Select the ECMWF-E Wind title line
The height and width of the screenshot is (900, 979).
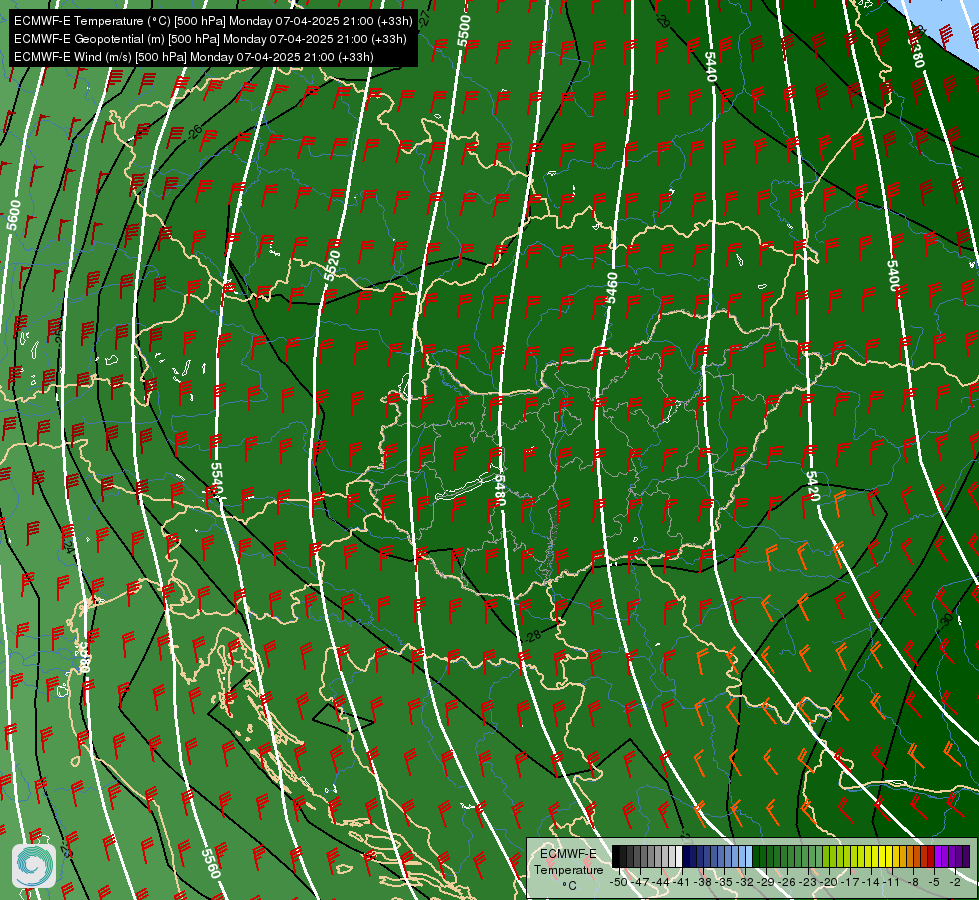click(194, 57)
